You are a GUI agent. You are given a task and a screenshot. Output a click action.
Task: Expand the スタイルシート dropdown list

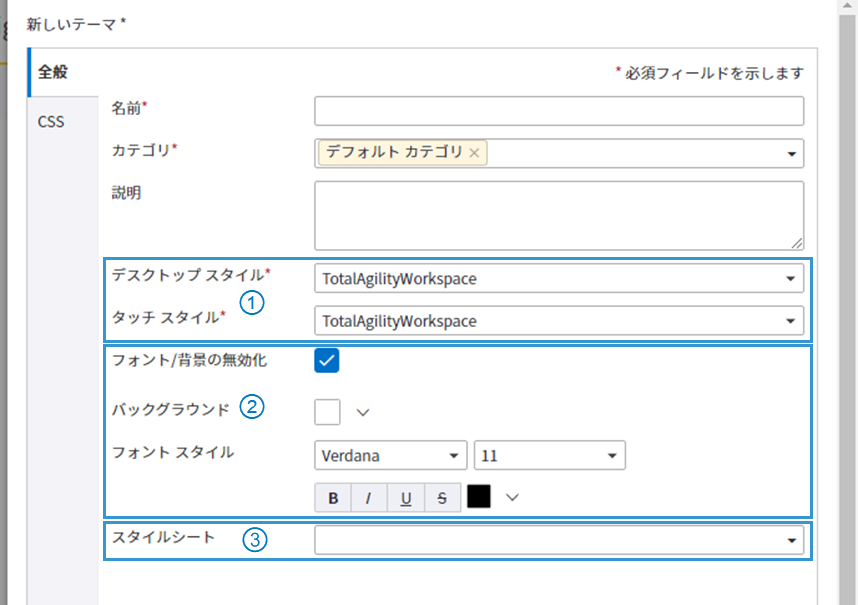tap(558, 541)
